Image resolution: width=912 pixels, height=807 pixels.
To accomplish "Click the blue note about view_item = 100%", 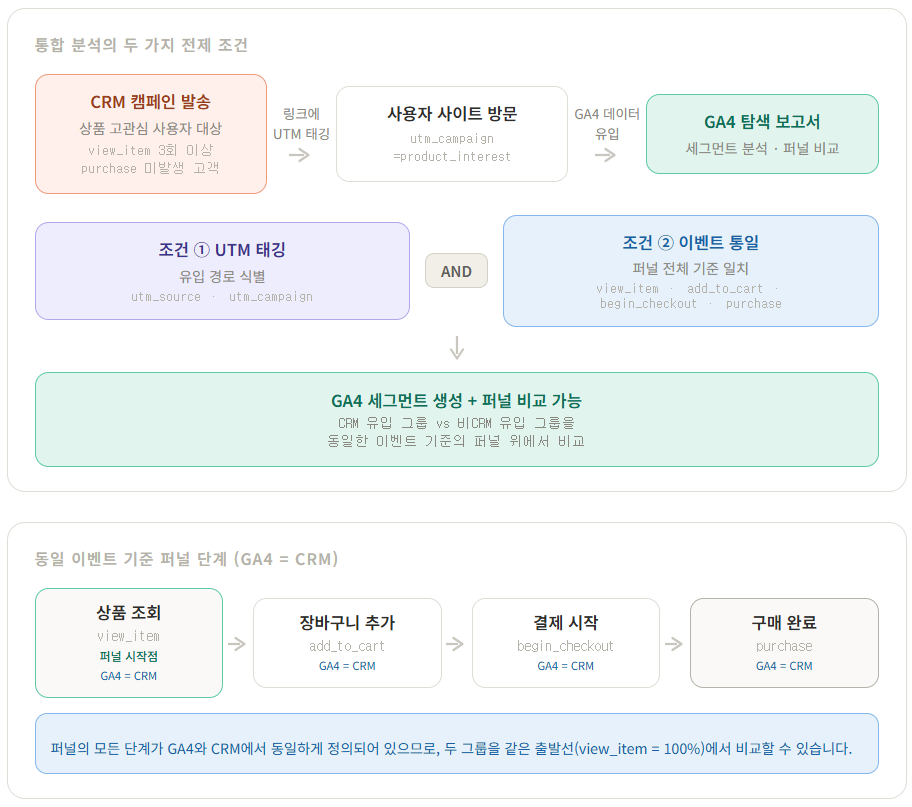I will [456, 743].
